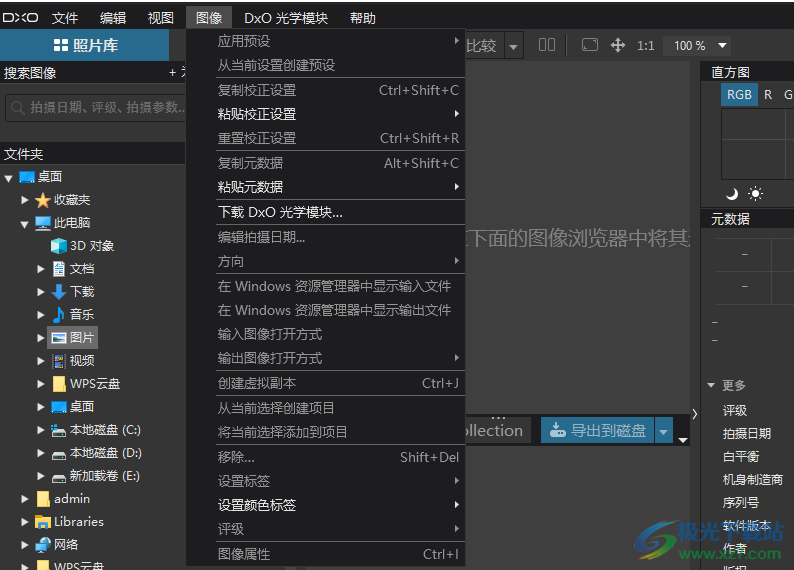The image size is (794, 570).
Task: Open the filter dropdown below export button
Action: (683, 440)
